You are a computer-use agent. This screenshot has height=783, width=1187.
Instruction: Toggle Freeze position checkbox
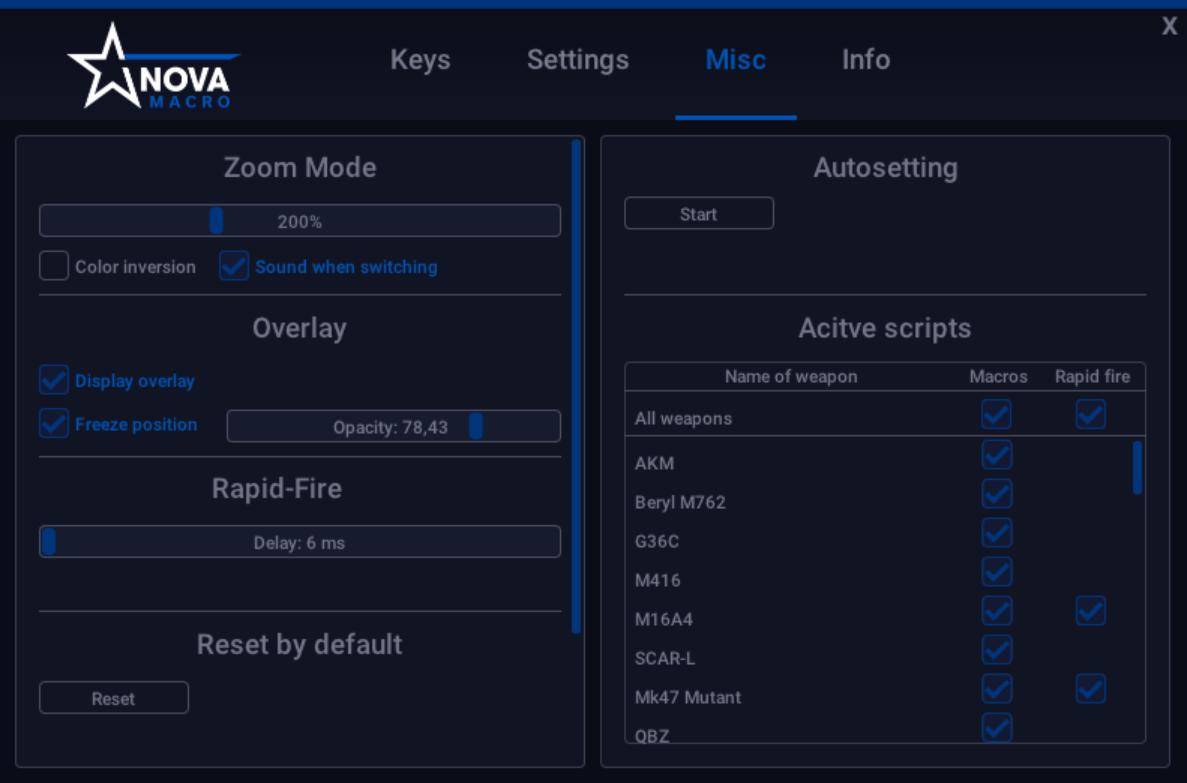pyautogui.click(x=54, y=423)
